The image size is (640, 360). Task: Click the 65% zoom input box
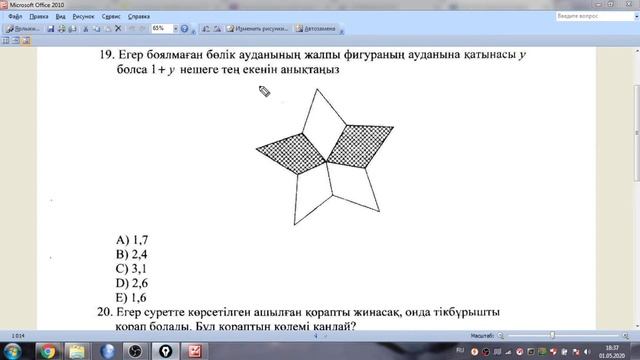(162, 29)
